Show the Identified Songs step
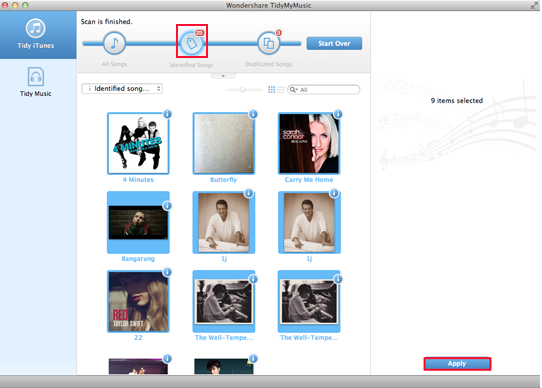The image size is (542, 388). (192, 43)
